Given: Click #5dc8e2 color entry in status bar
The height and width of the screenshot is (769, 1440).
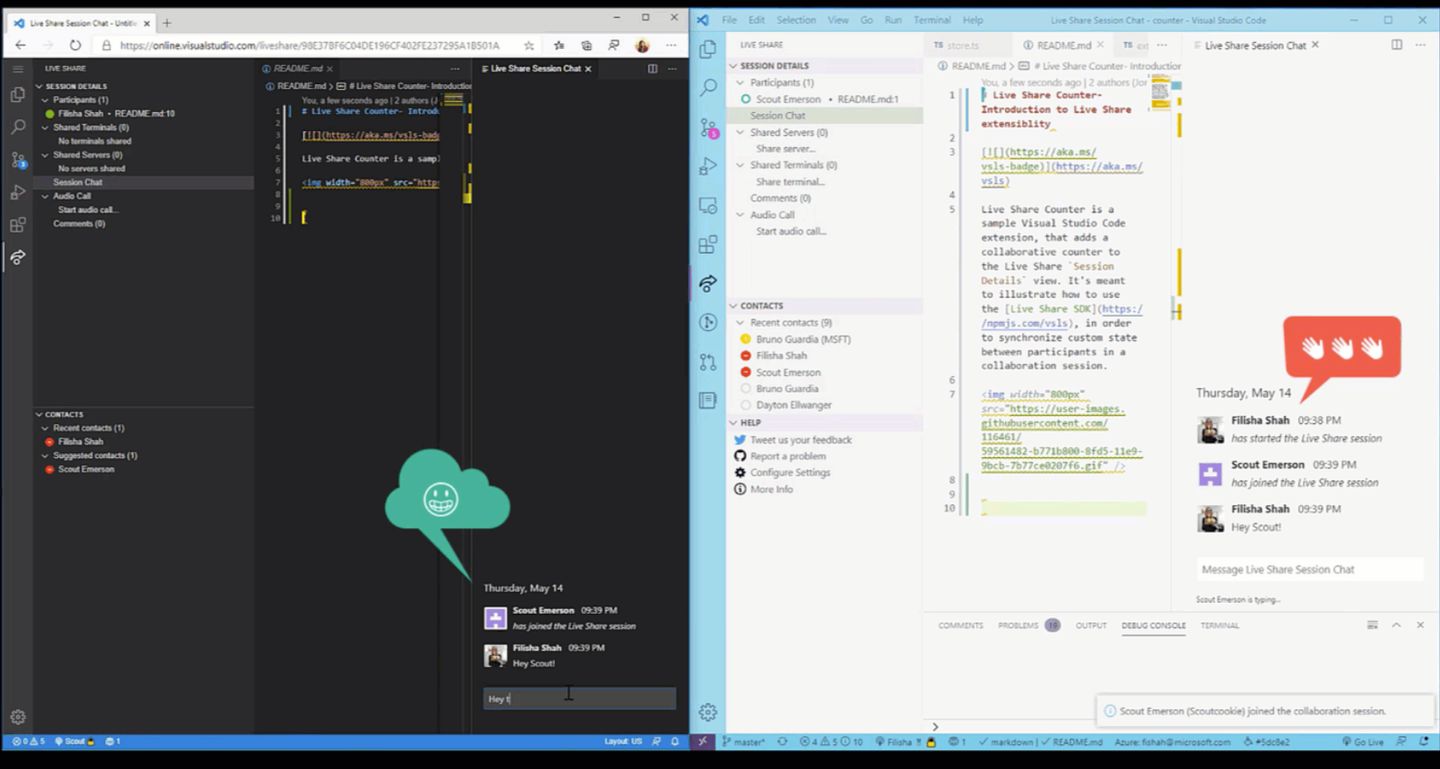Looking at the screenshot, I should [x=1266, y=742].
